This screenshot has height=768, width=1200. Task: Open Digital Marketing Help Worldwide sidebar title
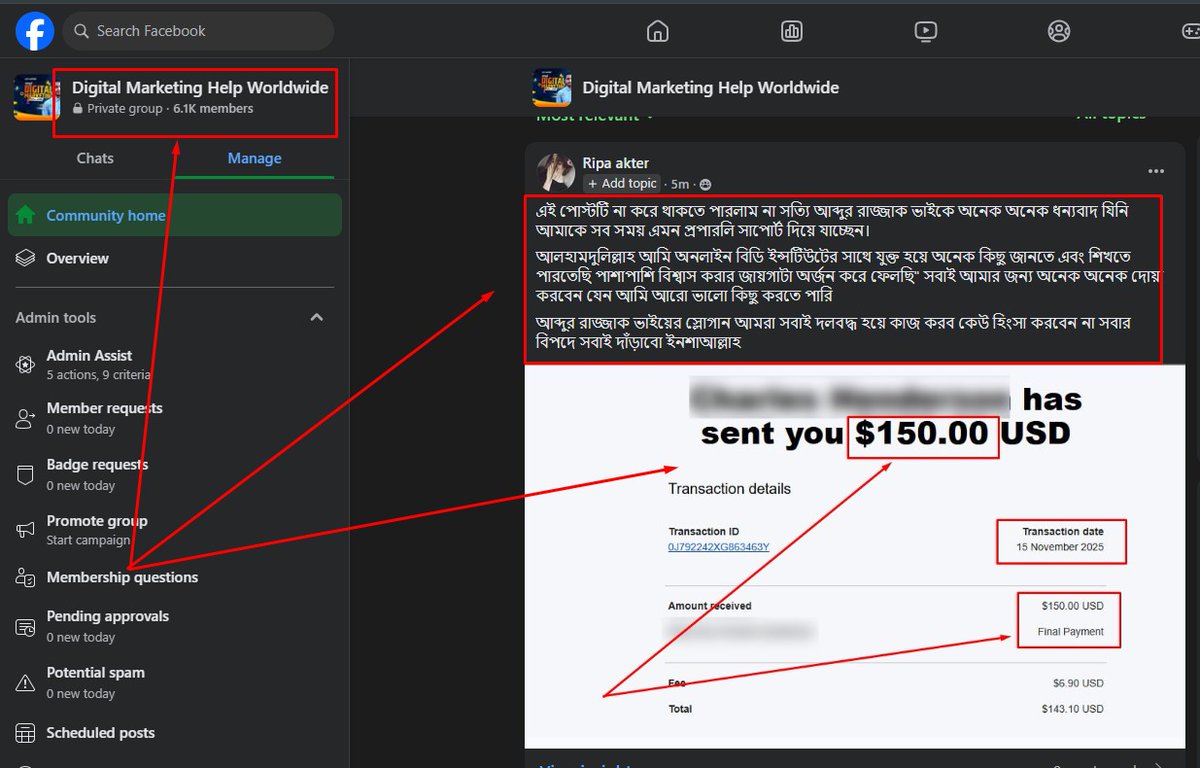click(x=200, y=88)
